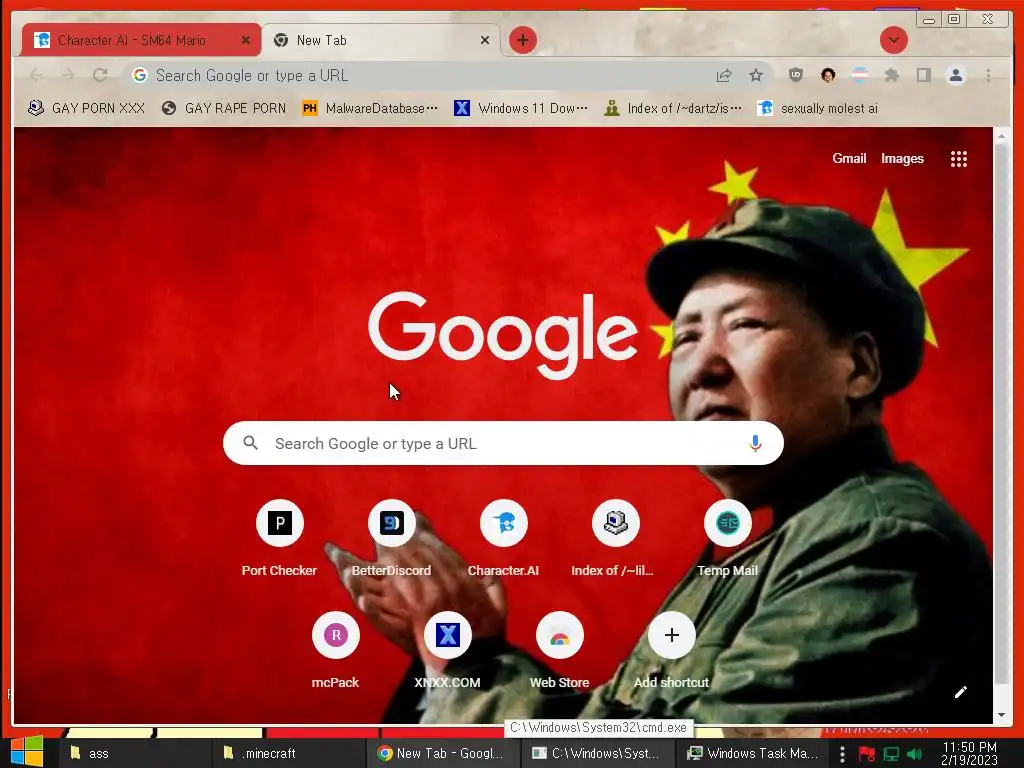The width and height of the screenshot is (1024, 768).
Task: Open the Windows Start button
Action: click(26, 751)
